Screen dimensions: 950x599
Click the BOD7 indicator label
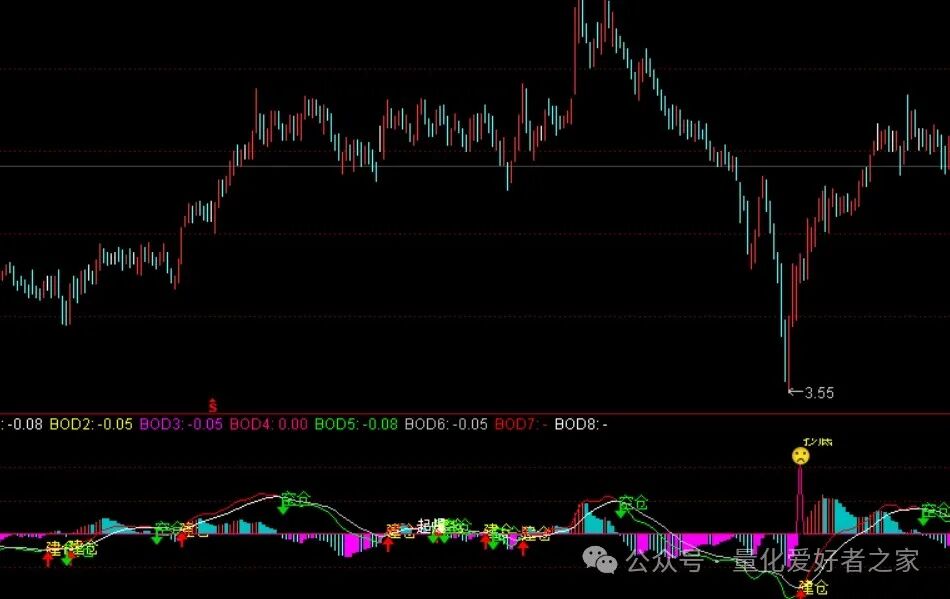tap(521, 424)
